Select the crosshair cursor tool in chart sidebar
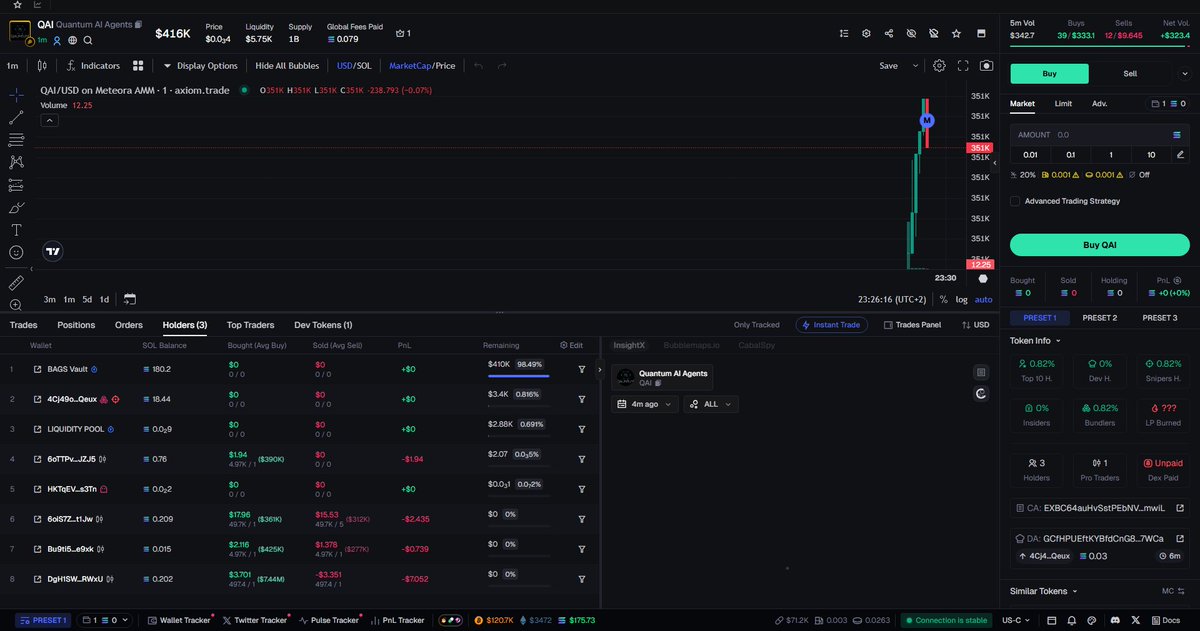1200x631 pixels. (16, 94)
